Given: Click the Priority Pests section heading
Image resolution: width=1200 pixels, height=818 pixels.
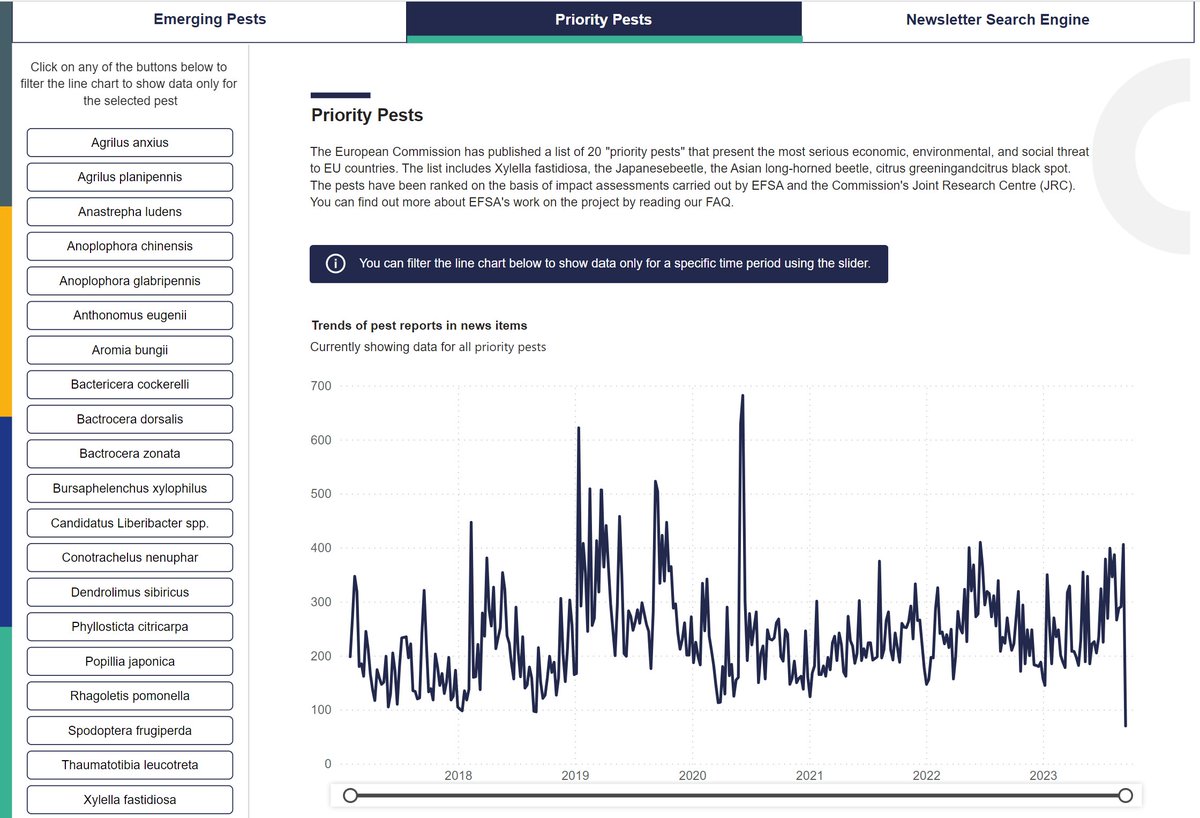Looking at the screenshot, I should pos(367,115).
